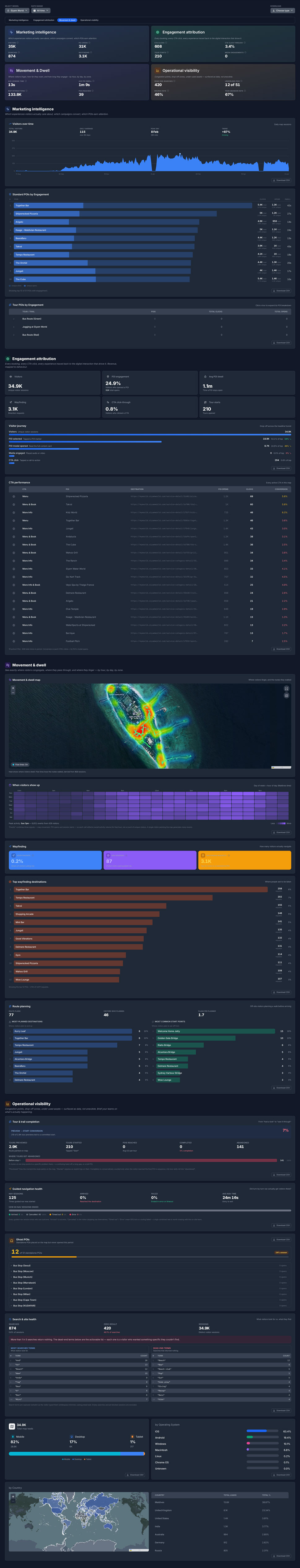Viewport: 300px width, 1568px height.
Task: Switch to the Engagement attribution tab
Action: 44,20
